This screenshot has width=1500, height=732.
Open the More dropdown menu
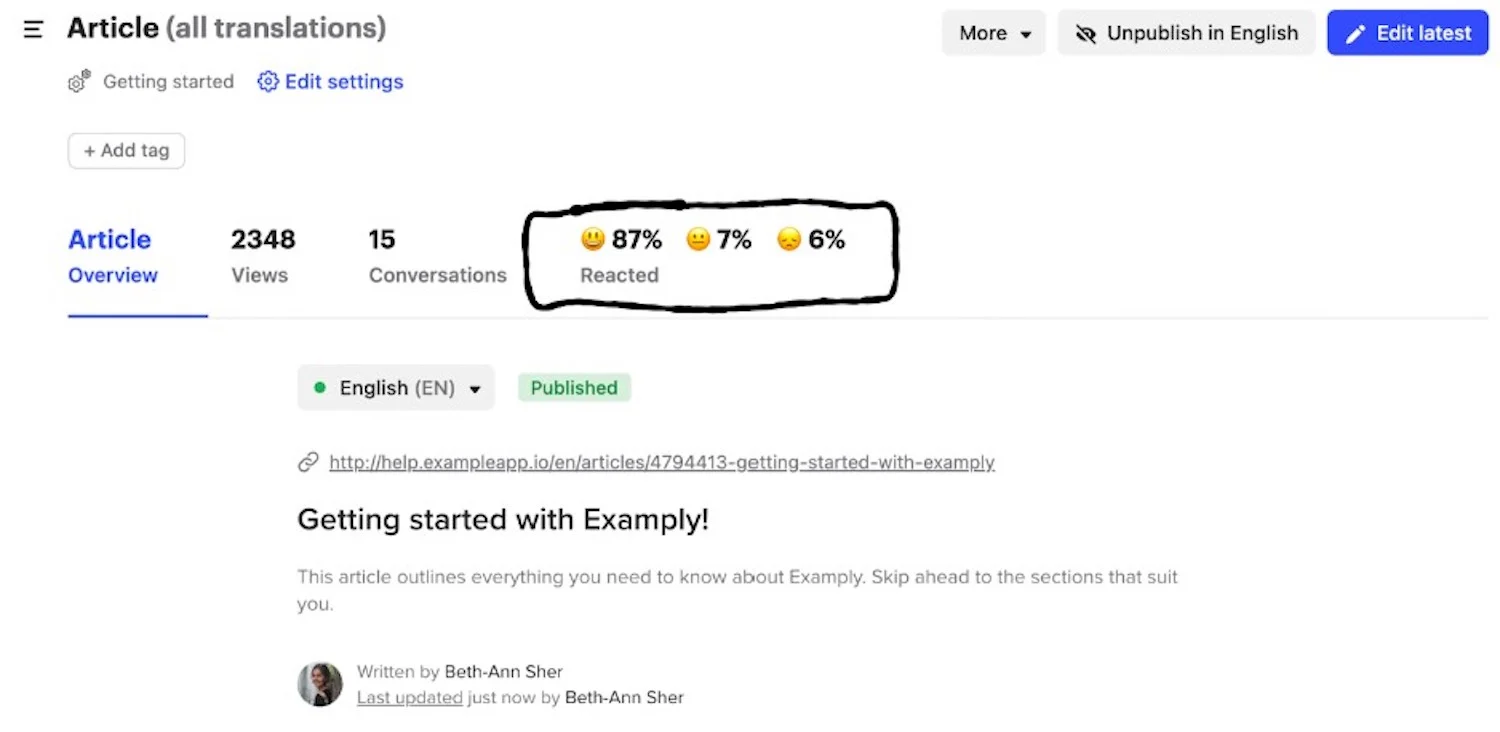tap(994, 33)
